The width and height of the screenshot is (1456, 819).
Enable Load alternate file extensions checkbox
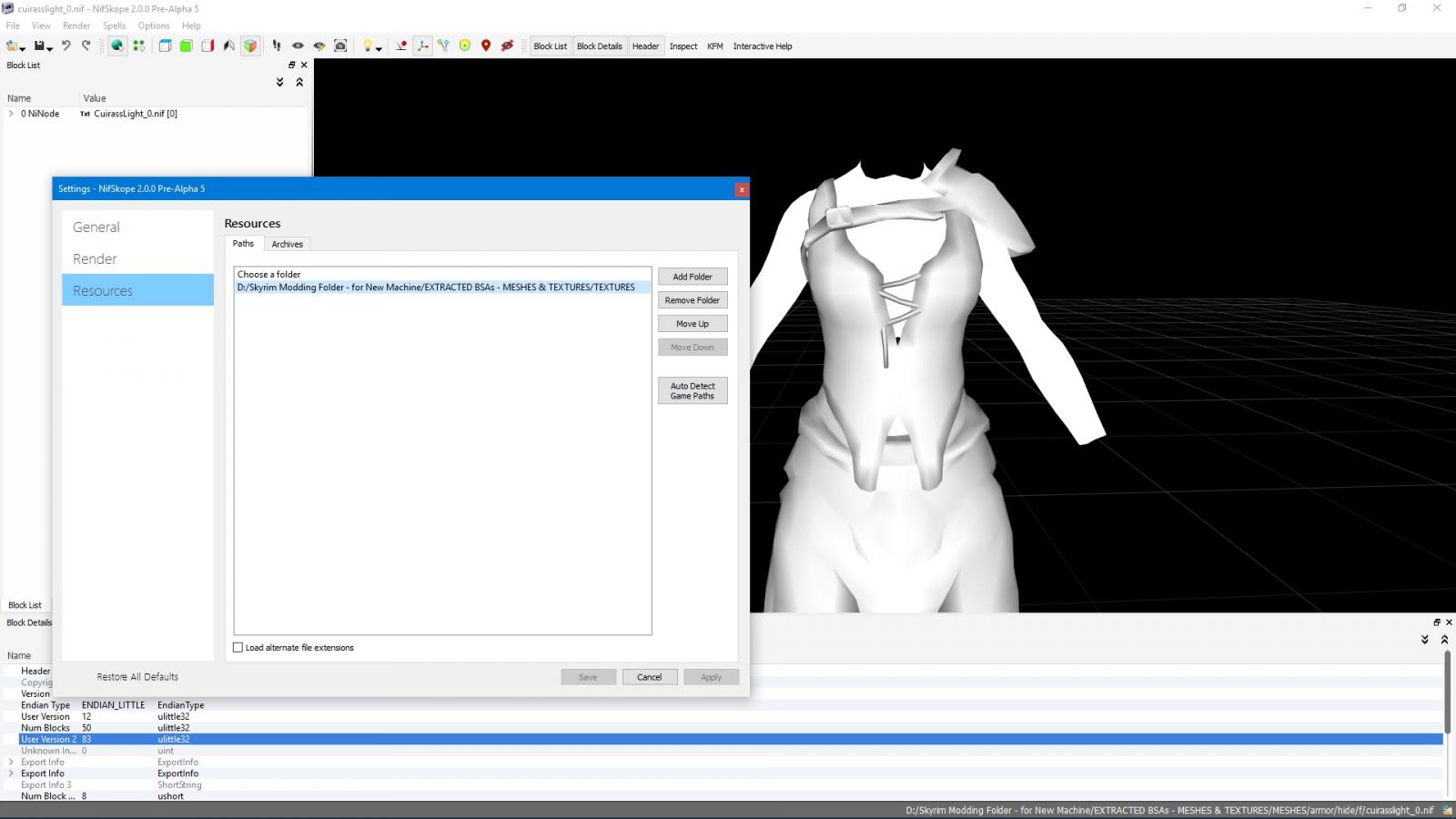[x=238, y=648]
